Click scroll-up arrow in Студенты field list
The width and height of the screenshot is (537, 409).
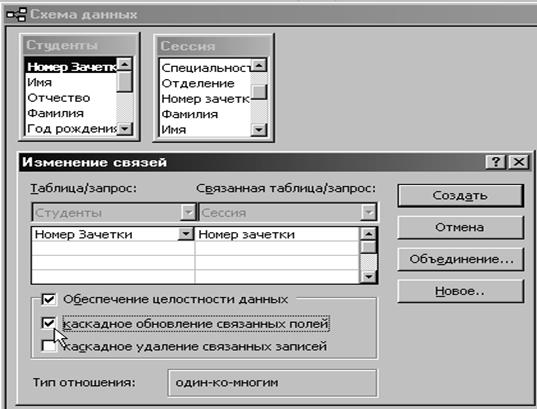tap(124, 64)
